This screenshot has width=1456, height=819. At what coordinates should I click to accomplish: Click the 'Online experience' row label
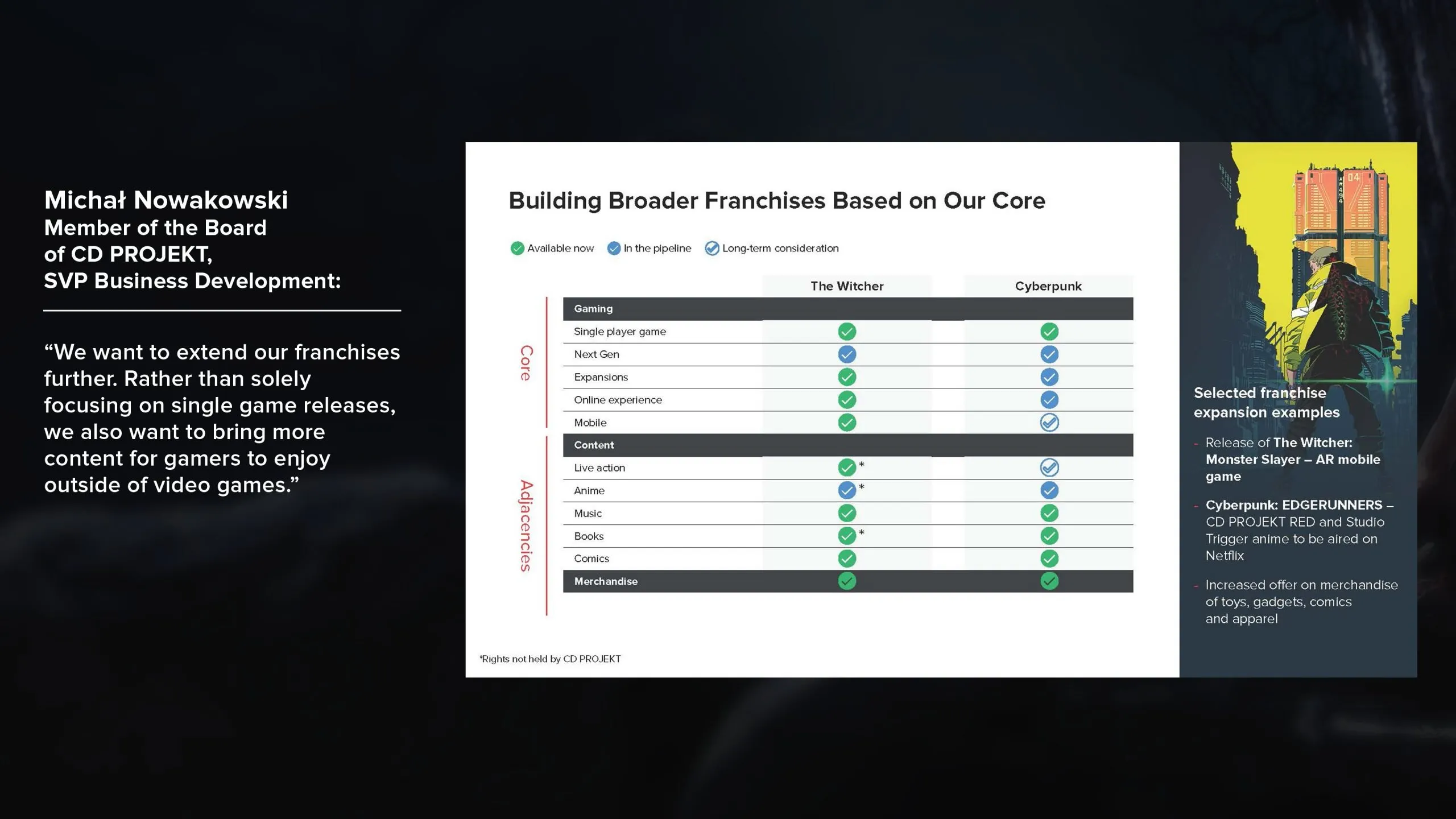[618, 400]
